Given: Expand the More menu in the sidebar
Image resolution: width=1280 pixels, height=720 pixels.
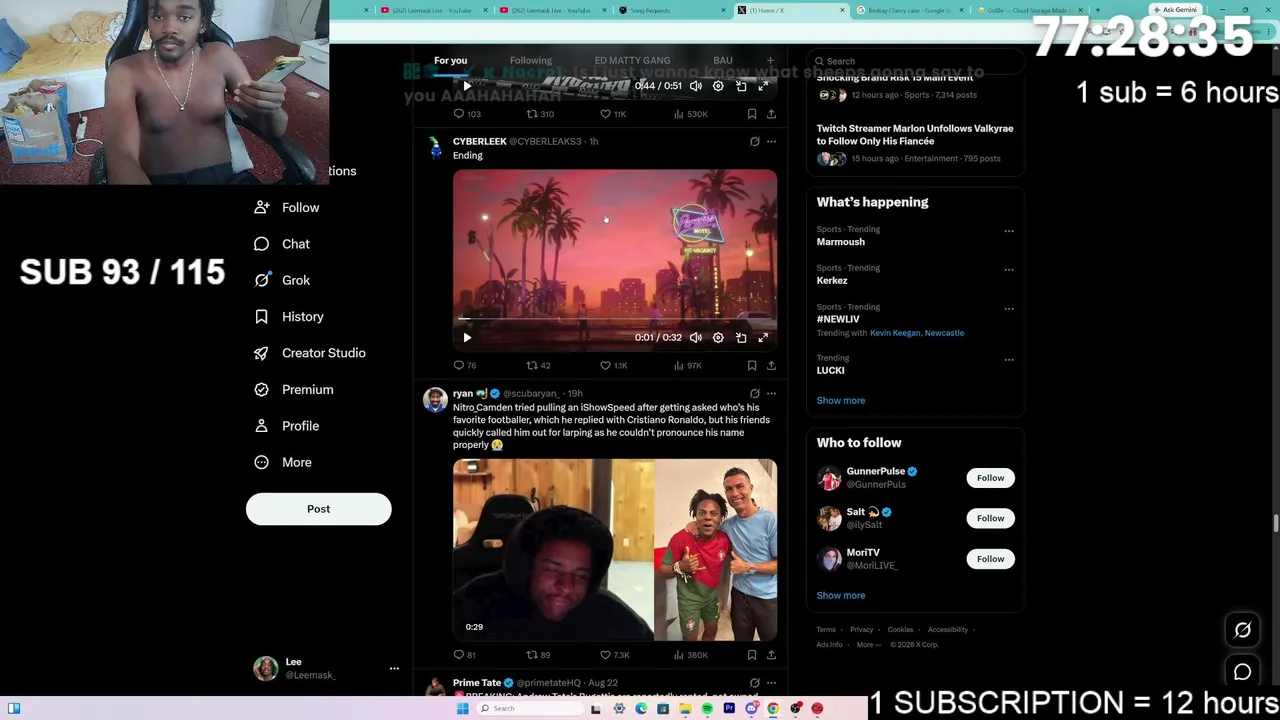Looking at the screenshot, I should tap(283, 462).
